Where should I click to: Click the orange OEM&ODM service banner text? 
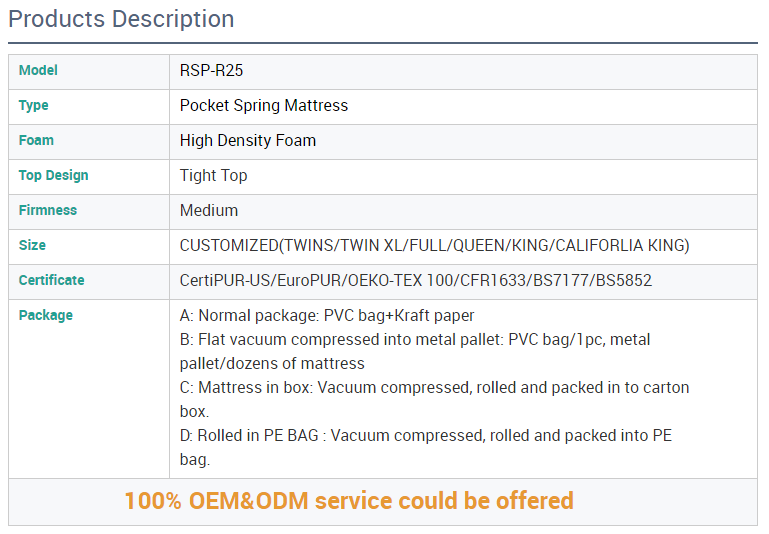click(349, 501)
